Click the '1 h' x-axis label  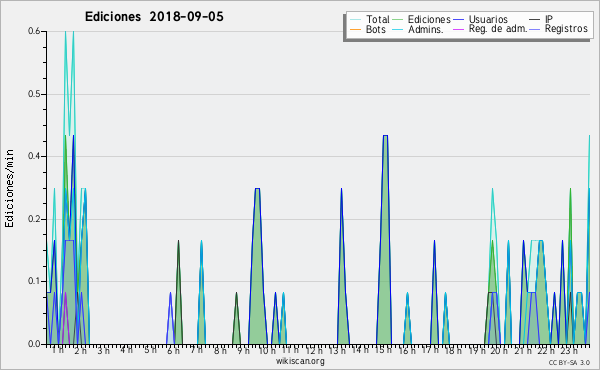click(x=58, y=350)
